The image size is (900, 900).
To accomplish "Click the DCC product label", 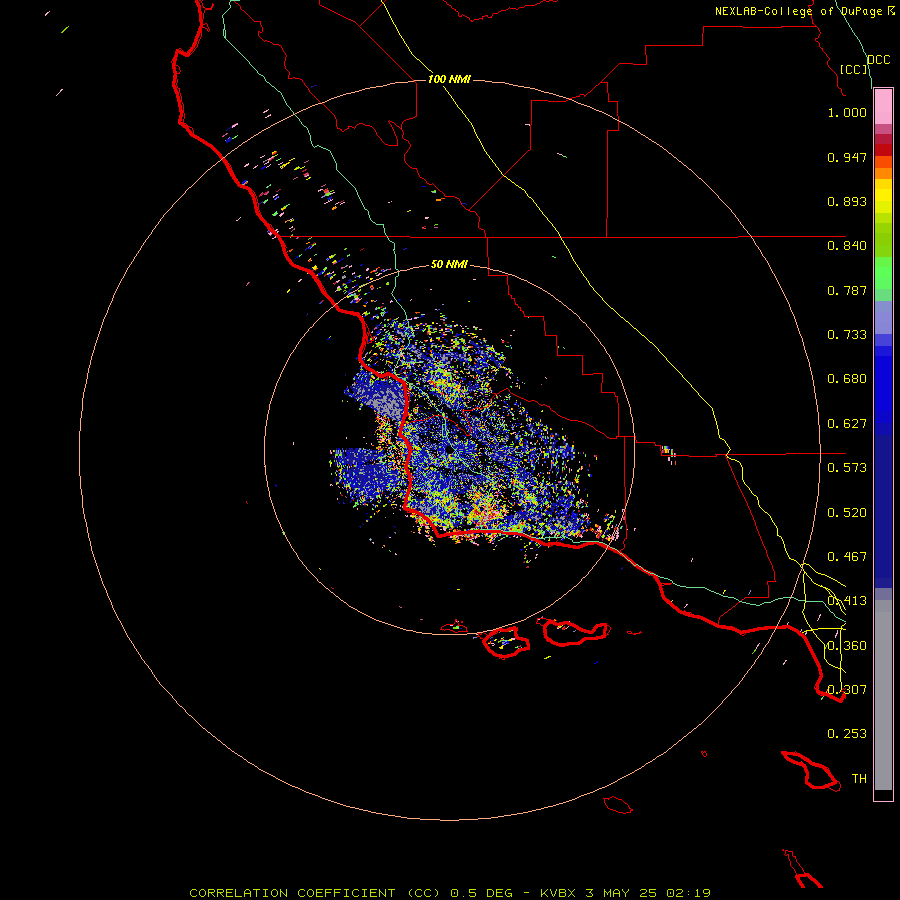I will (x=879, y=60).
